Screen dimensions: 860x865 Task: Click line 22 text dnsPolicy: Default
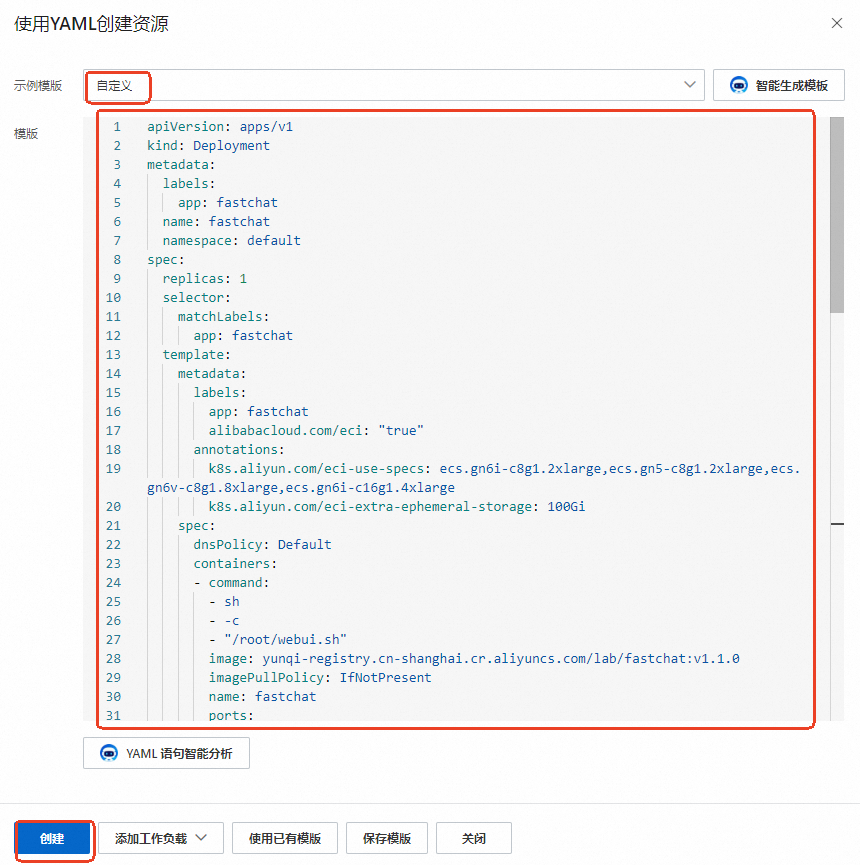point(262,544)
